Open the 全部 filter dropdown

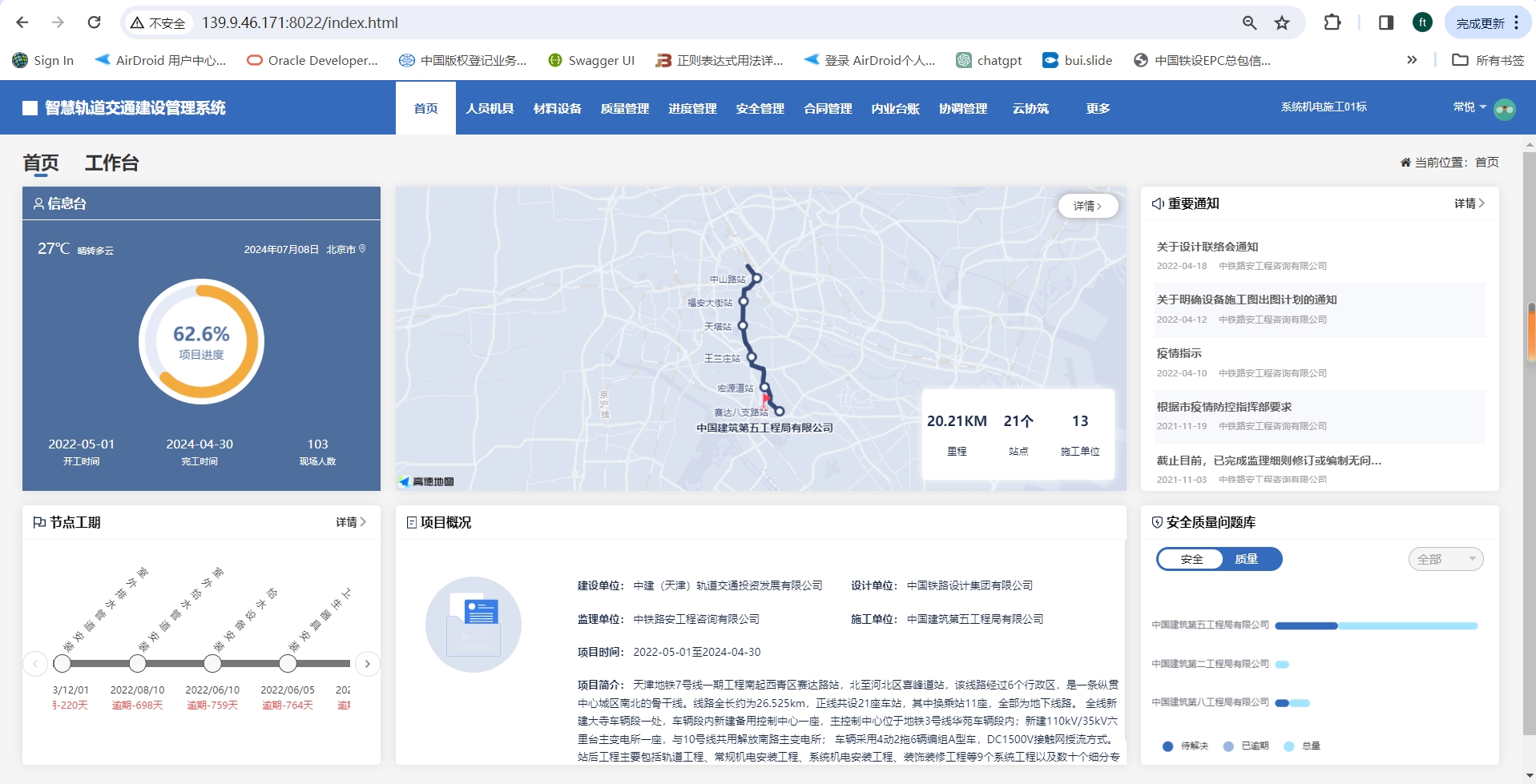tap(1445, 559)
